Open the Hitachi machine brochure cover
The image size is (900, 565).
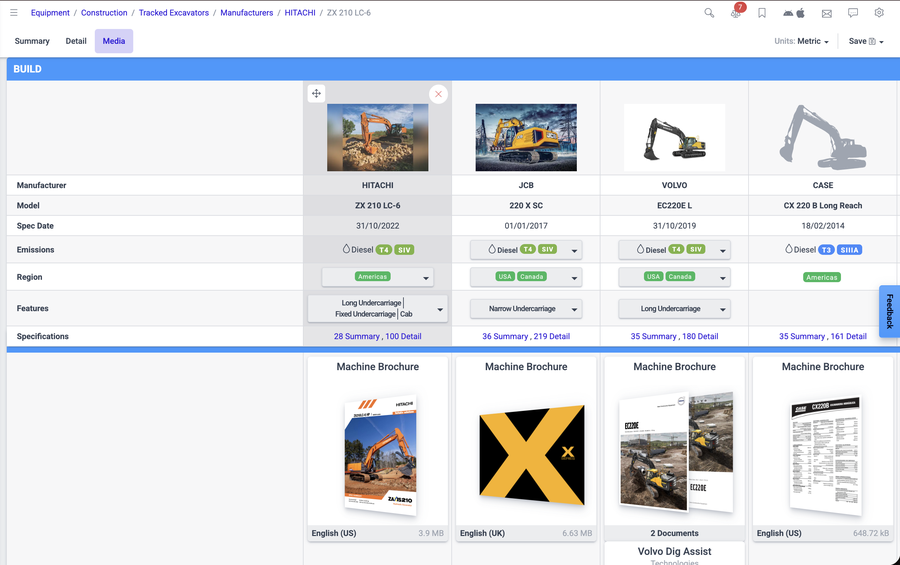click(381, 455)
